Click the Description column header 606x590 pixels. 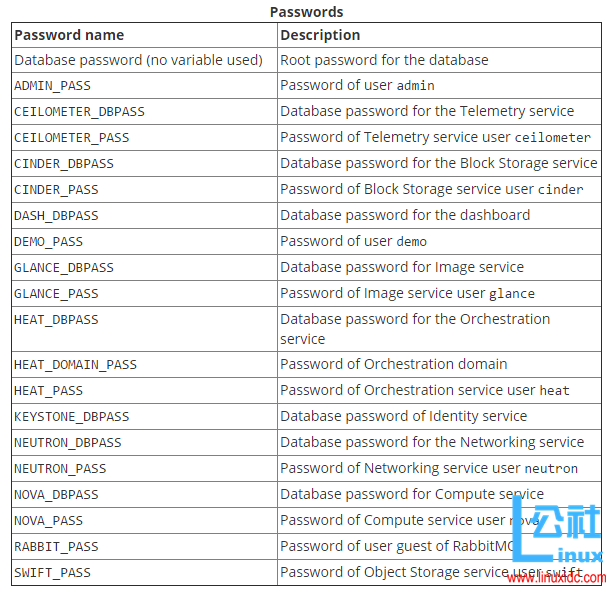click(x=320, y=35)
